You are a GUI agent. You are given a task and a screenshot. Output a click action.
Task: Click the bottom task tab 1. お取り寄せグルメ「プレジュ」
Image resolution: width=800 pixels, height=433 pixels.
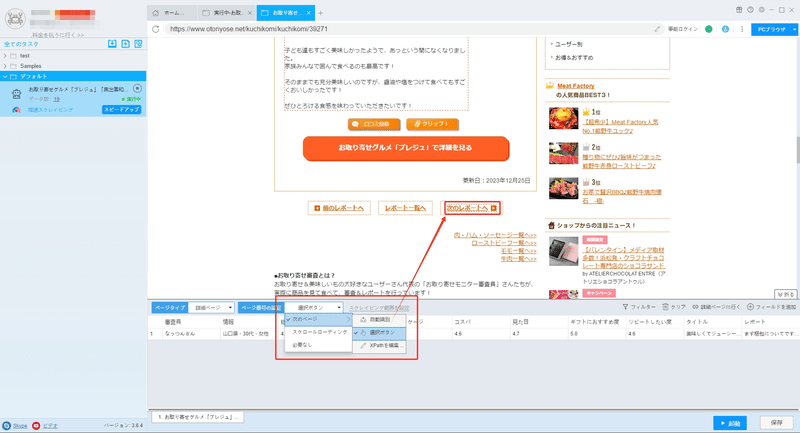click(198, 417)
